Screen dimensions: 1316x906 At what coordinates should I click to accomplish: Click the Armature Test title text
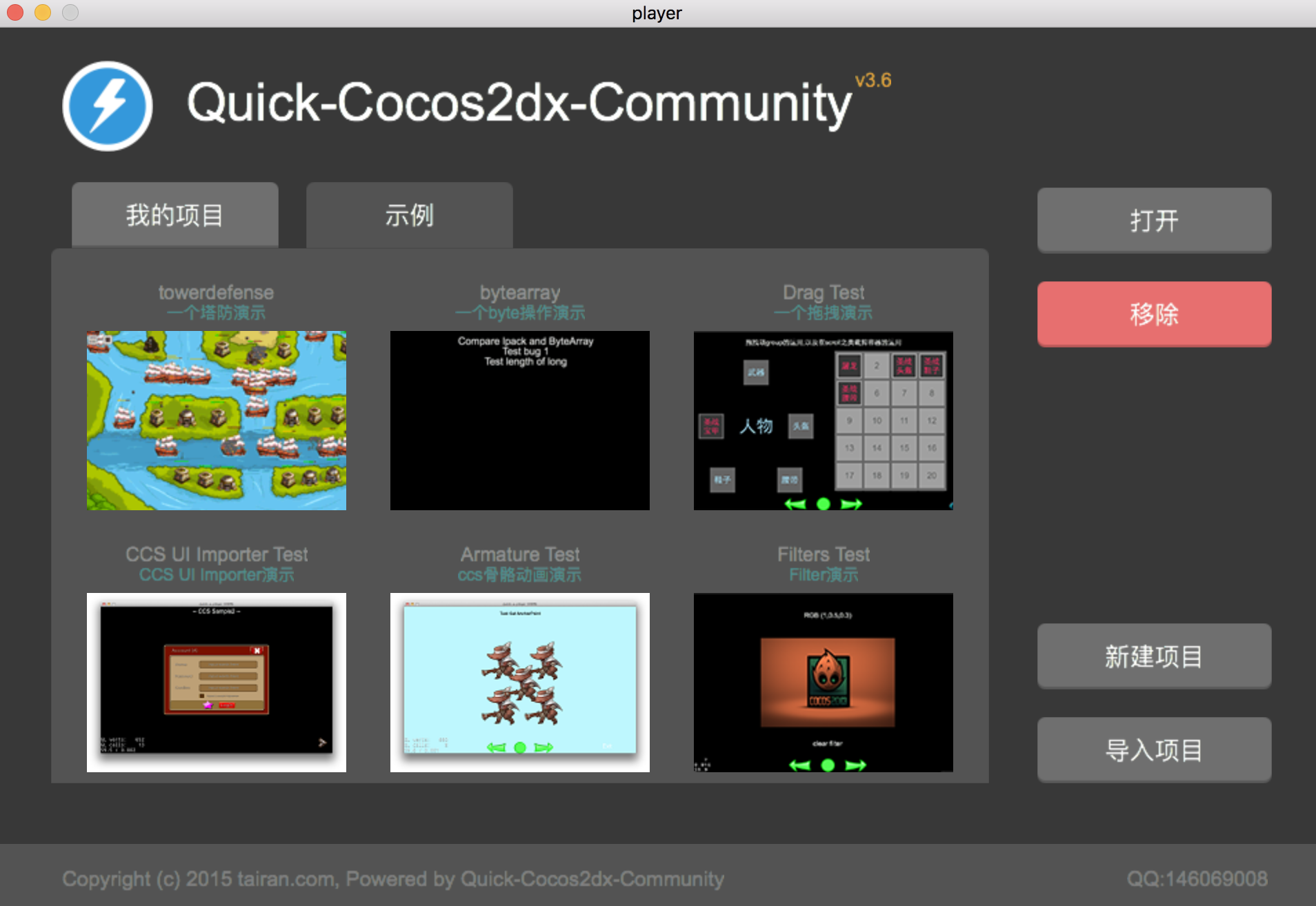pos(520,554)
